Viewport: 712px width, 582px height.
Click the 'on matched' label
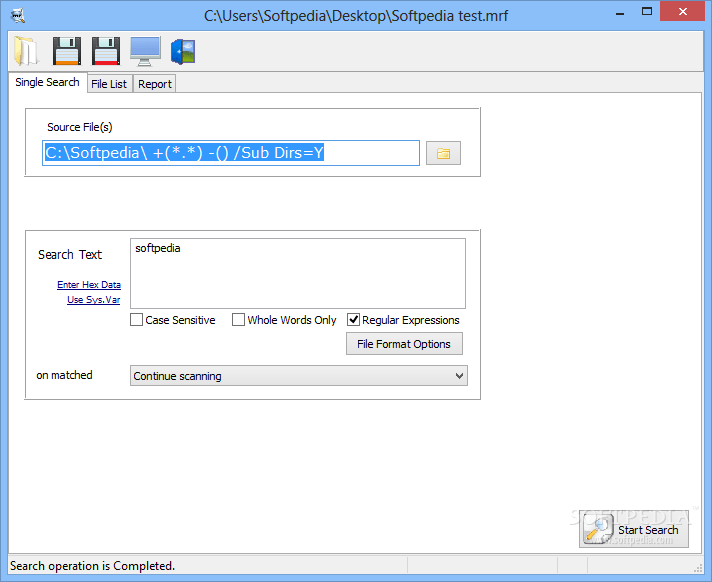(64, 375)
